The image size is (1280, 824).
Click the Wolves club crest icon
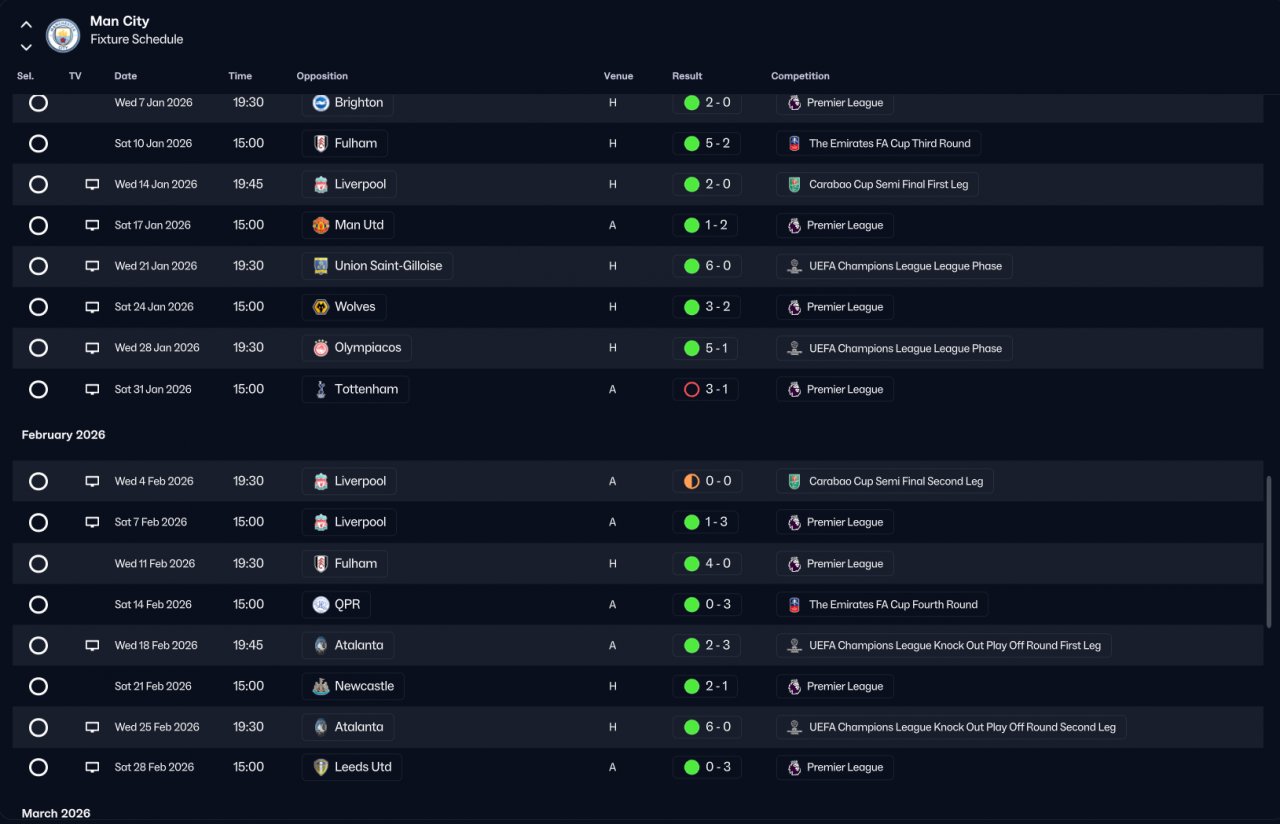coord(320,307)
